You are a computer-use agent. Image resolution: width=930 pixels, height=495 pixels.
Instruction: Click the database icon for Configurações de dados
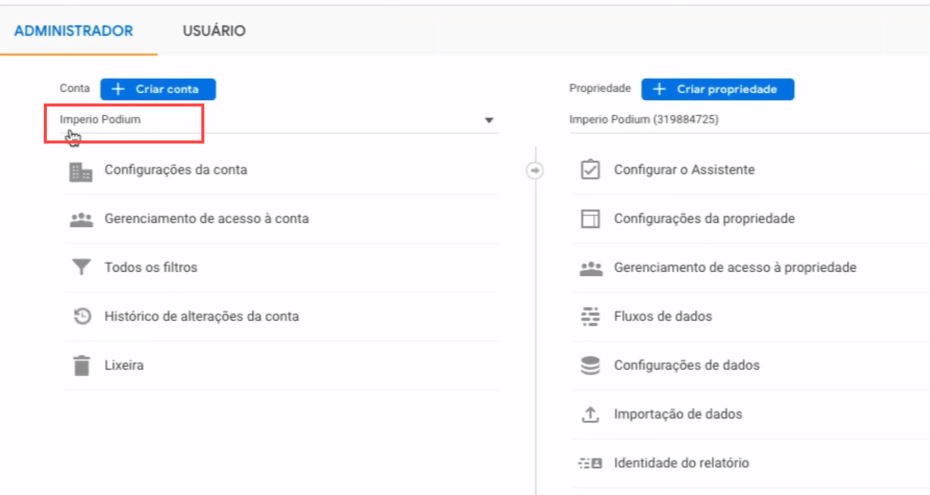[590, 366]
